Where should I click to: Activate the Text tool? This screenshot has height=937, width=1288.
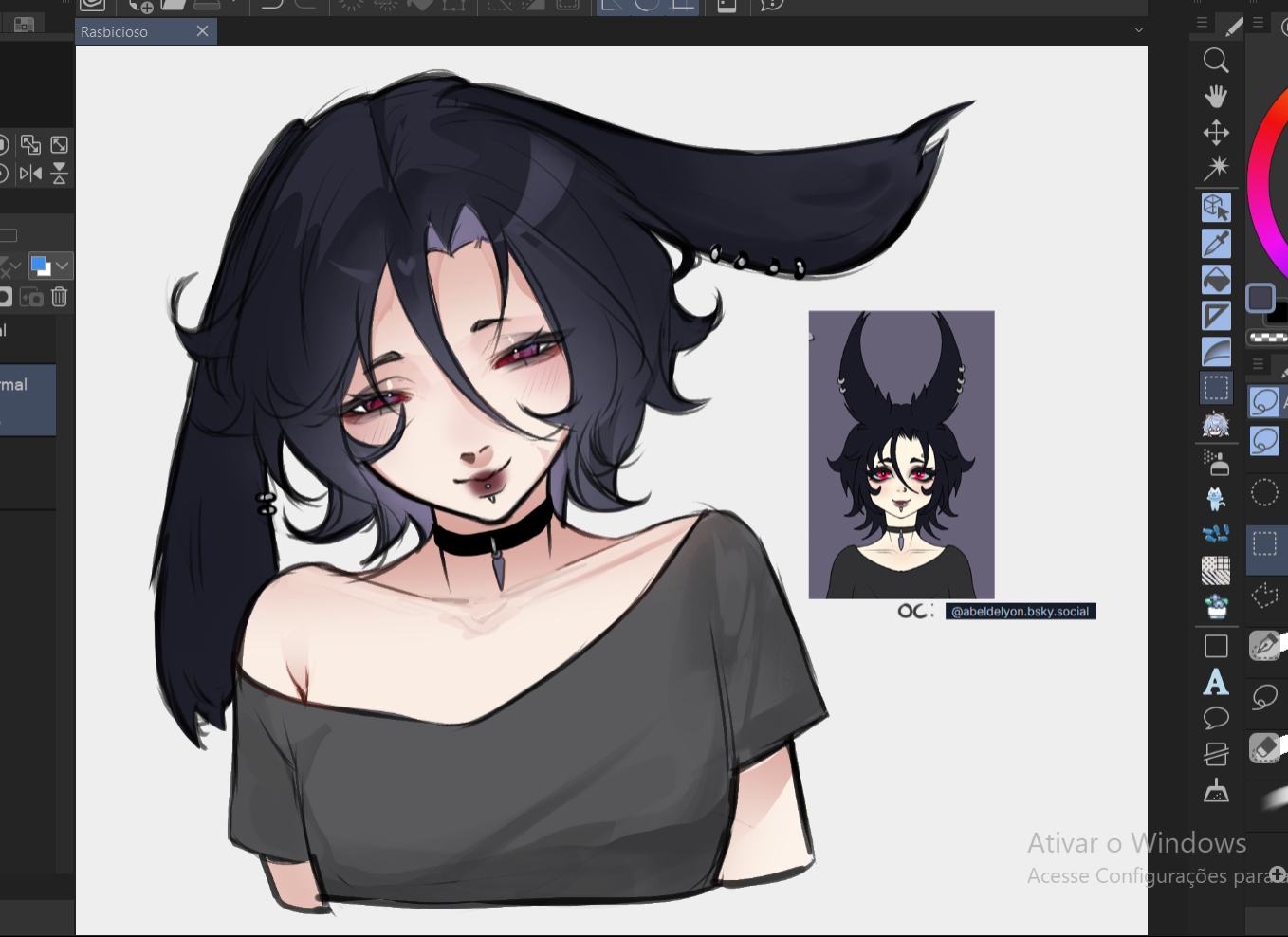[1216, 683]
